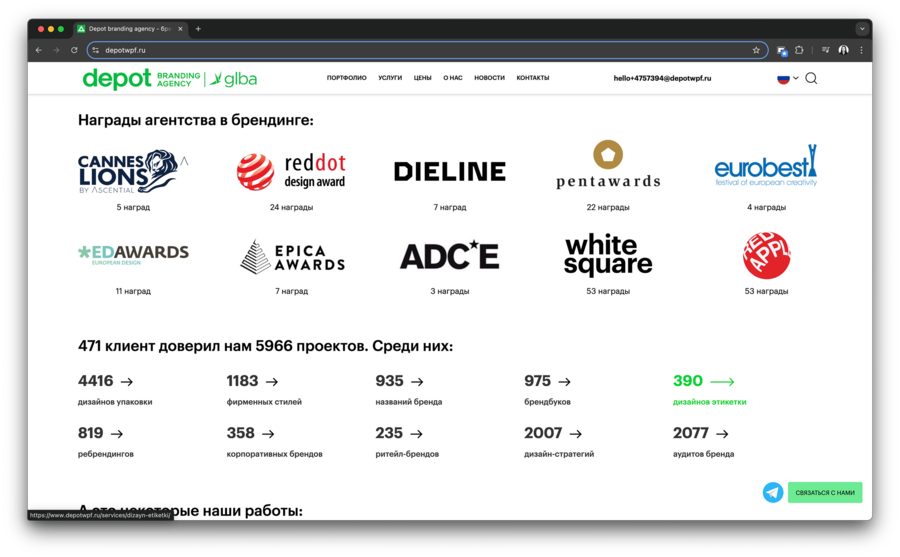The image size is (900, 557).
Task: Open the корпоративных брендов link
Action: tap(274, 454)
